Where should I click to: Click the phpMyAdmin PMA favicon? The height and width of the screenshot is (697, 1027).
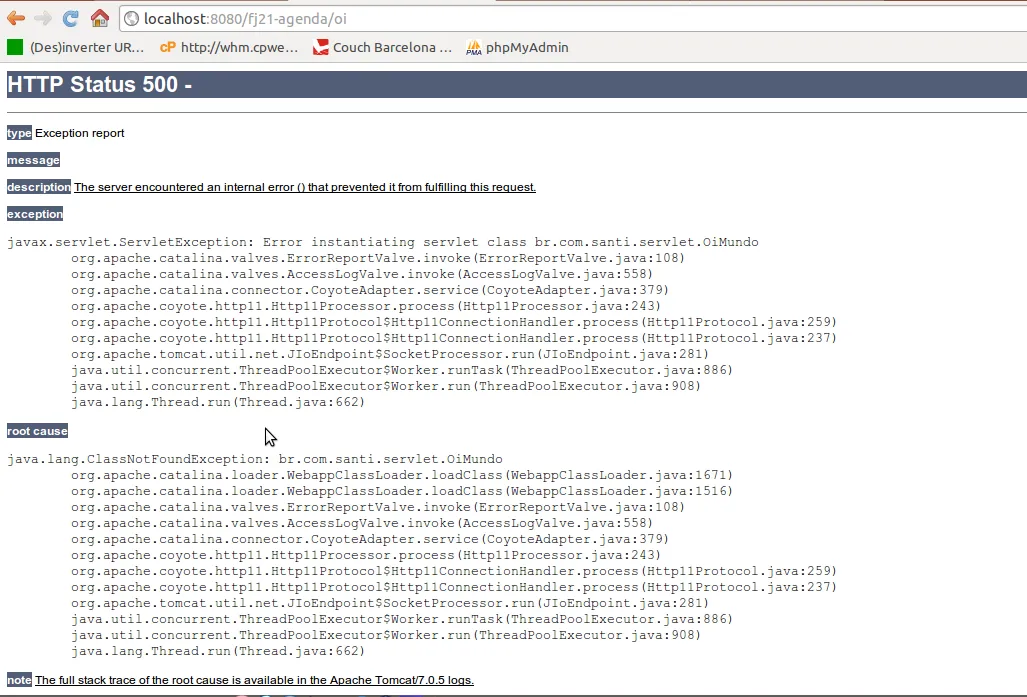(x=474, y=48)
